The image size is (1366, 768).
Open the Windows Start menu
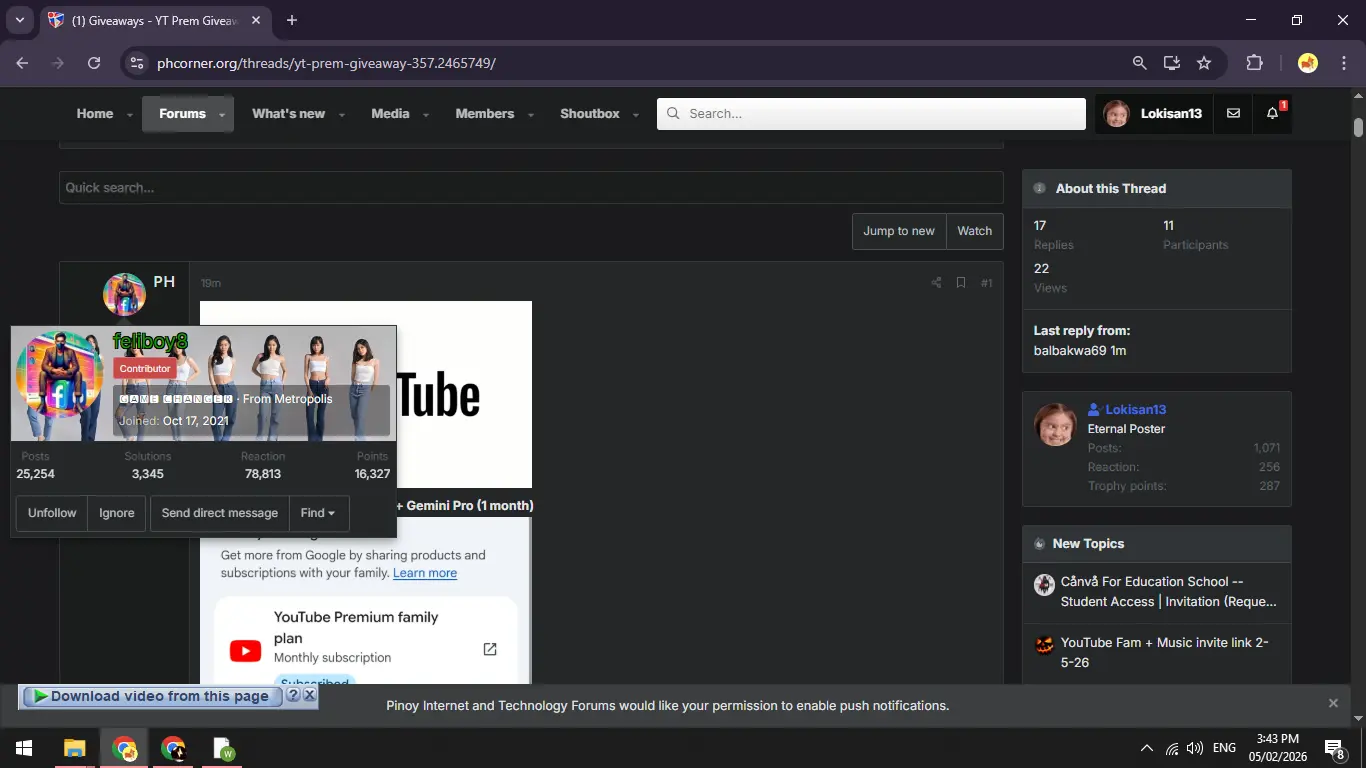[x=23, y=748]
